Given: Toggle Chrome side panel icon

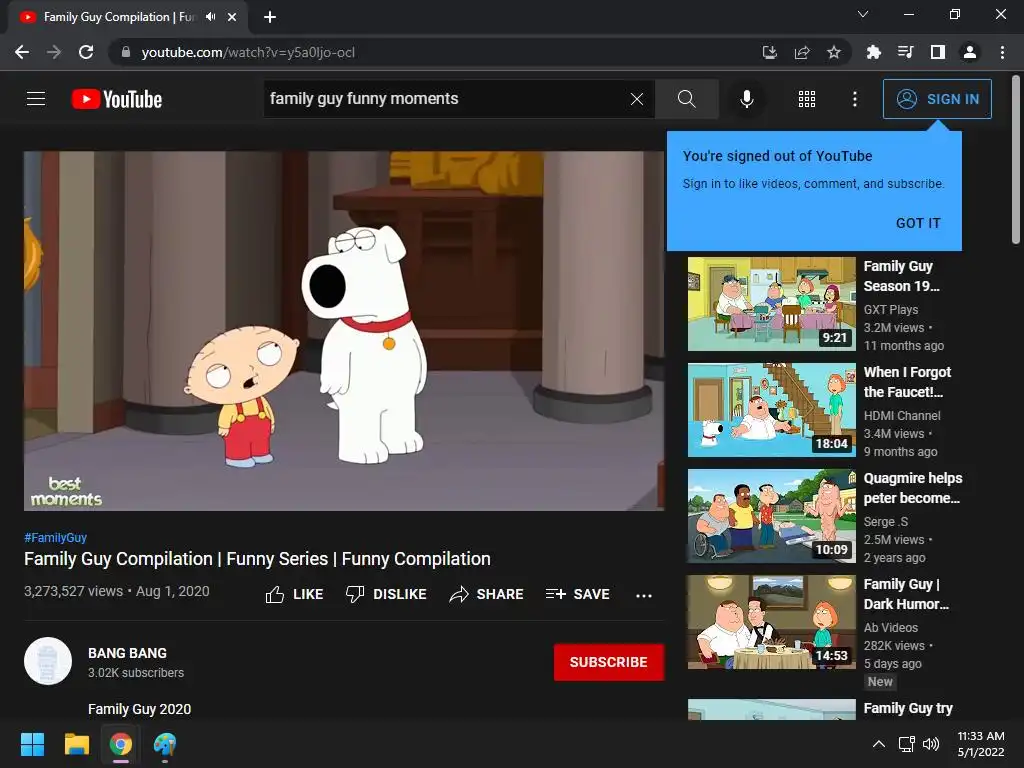Looking at the screenshot, I should coord(938,52).
